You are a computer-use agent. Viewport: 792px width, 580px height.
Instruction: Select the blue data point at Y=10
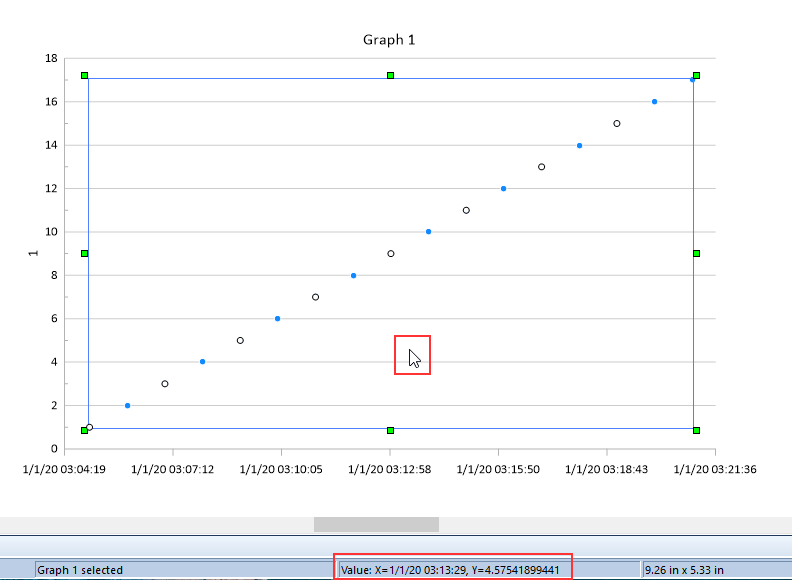(x=428, y=232)
